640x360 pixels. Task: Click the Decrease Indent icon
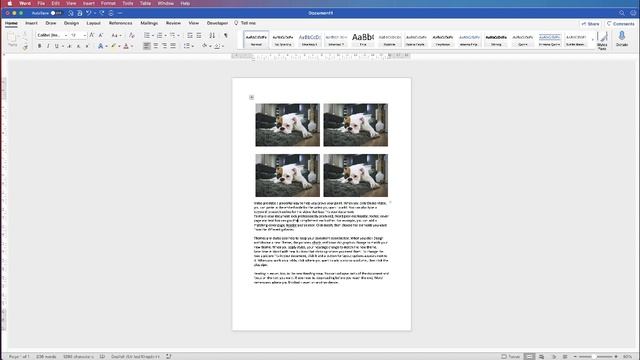[x=190, y=36]
